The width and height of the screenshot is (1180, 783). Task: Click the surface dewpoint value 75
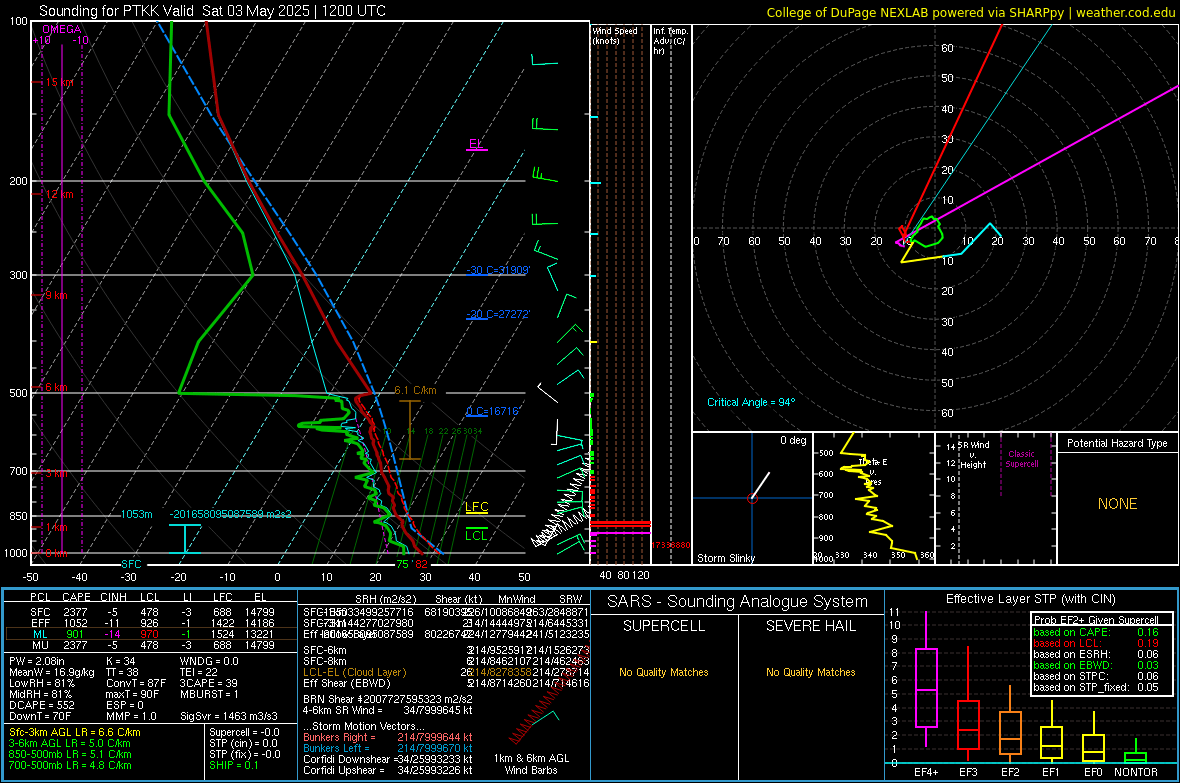[403, 564]
